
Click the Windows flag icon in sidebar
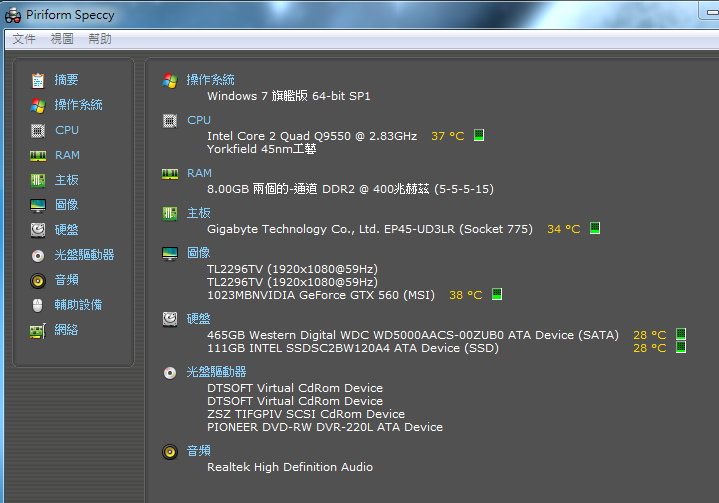coord(38,106)
